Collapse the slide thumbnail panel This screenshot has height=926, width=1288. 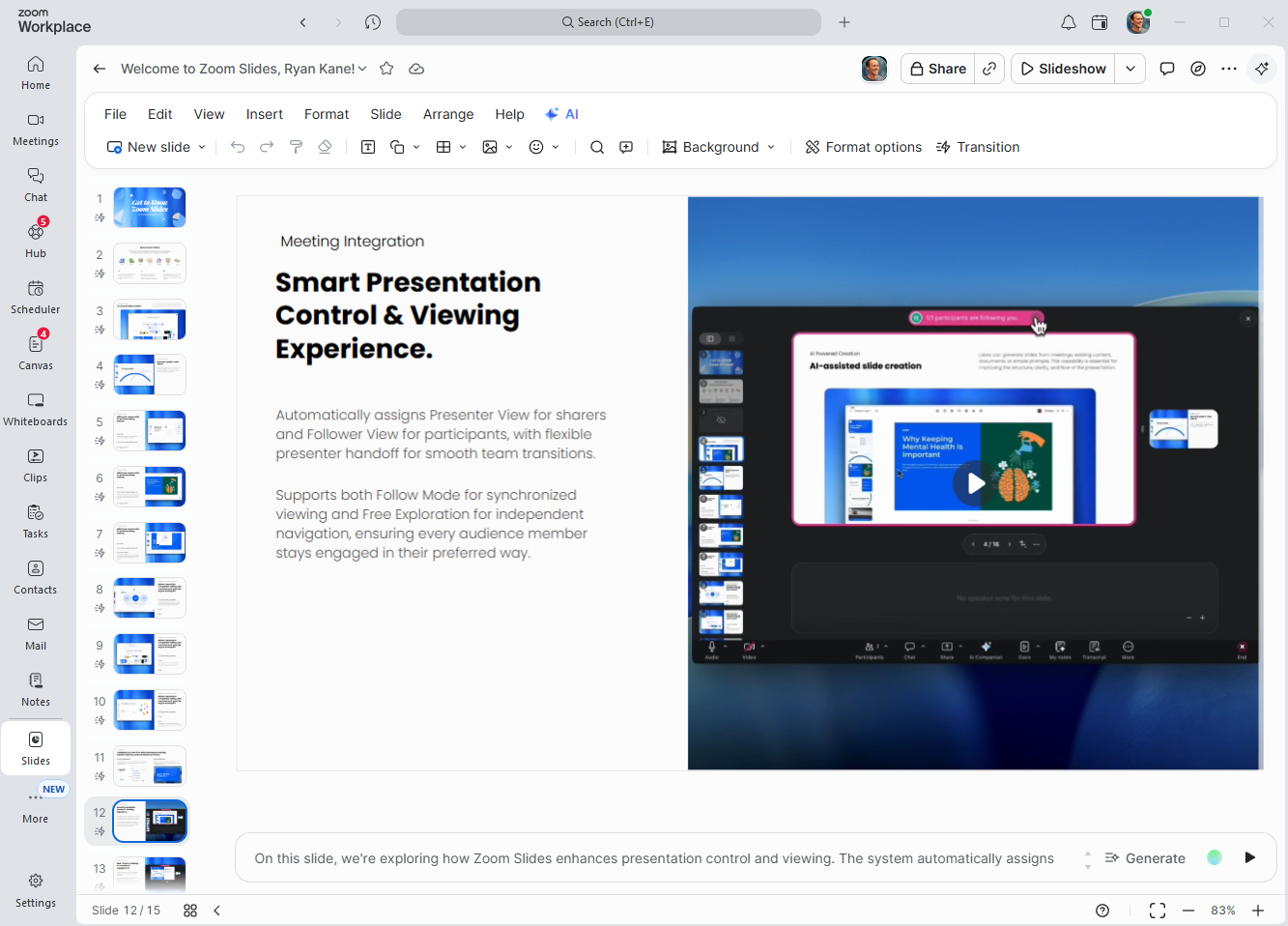click(217, 911)
